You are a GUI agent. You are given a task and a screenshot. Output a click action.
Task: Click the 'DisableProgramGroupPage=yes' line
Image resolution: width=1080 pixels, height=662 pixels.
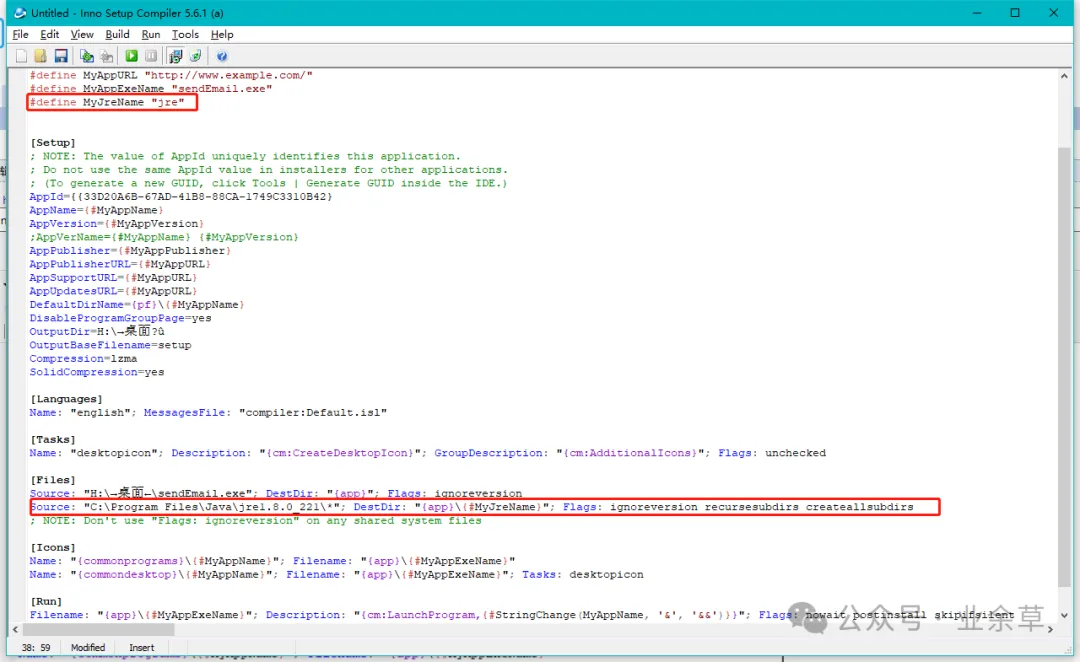pos(121,318)
